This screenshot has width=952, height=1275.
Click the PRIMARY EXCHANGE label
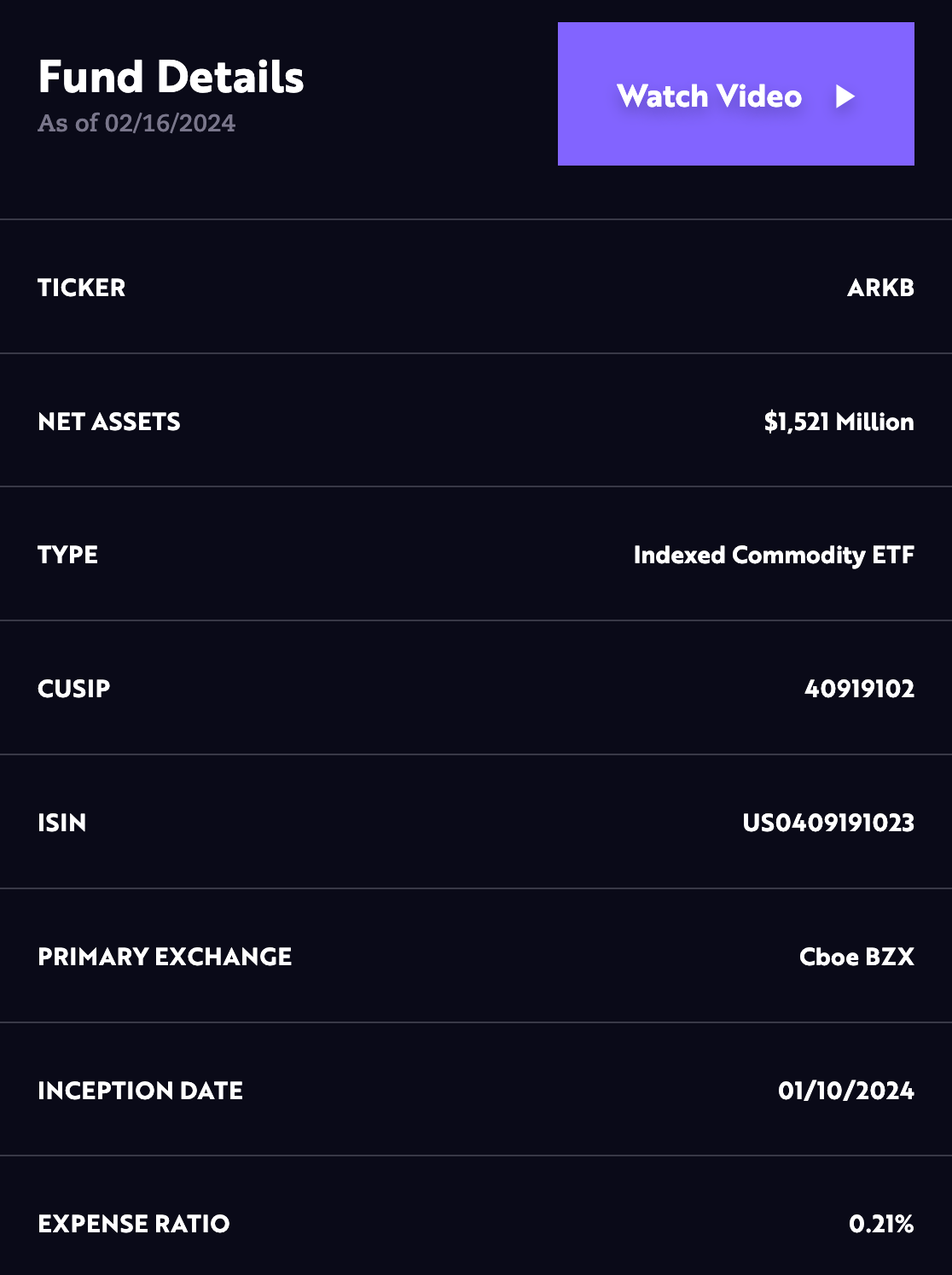(165, 957)
